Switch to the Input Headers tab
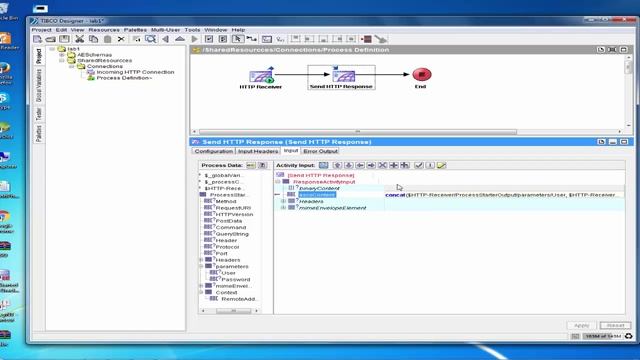 (258, 151)
